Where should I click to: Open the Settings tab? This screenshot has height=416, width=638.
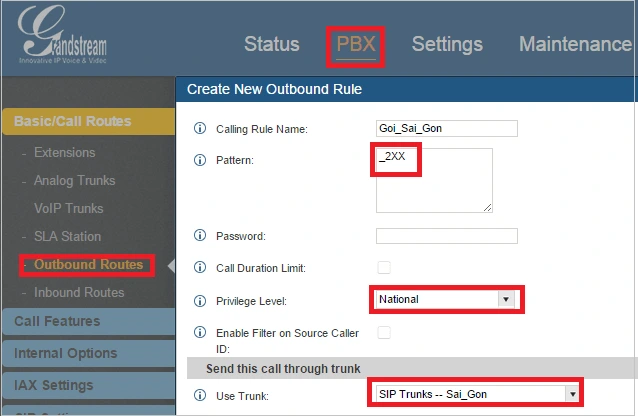(447, 44)
